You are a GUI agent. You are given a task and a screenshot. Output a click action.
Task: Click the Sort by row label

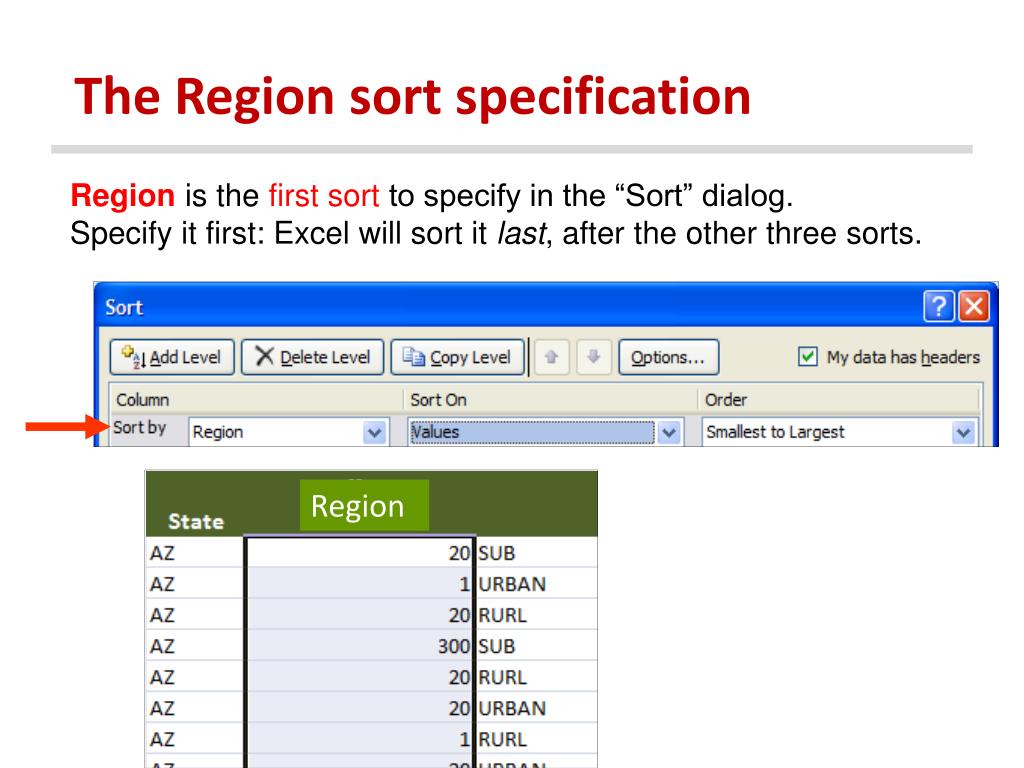tap(139, 428)
